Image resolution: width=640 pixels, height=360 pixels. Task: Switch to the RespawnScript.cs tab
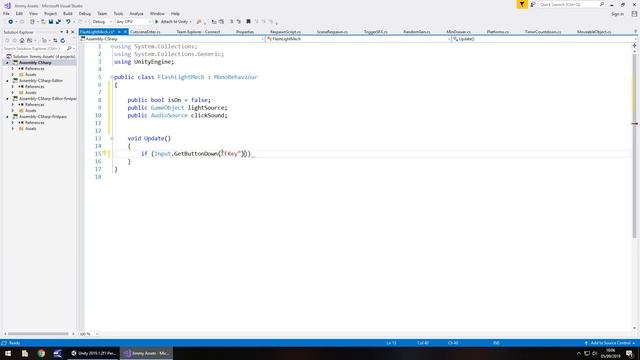point(285,32)
